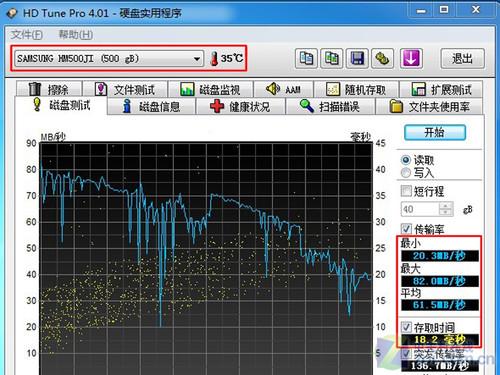Viewport: 500px width, 375px height.
Task: Click the 开始 start button
Action: click(435, 132)
